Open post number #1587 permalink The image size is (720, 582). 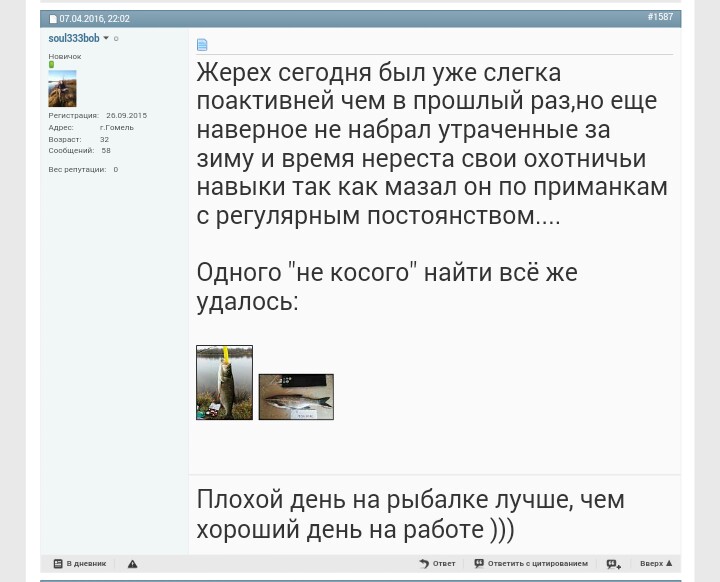(659, 17)
